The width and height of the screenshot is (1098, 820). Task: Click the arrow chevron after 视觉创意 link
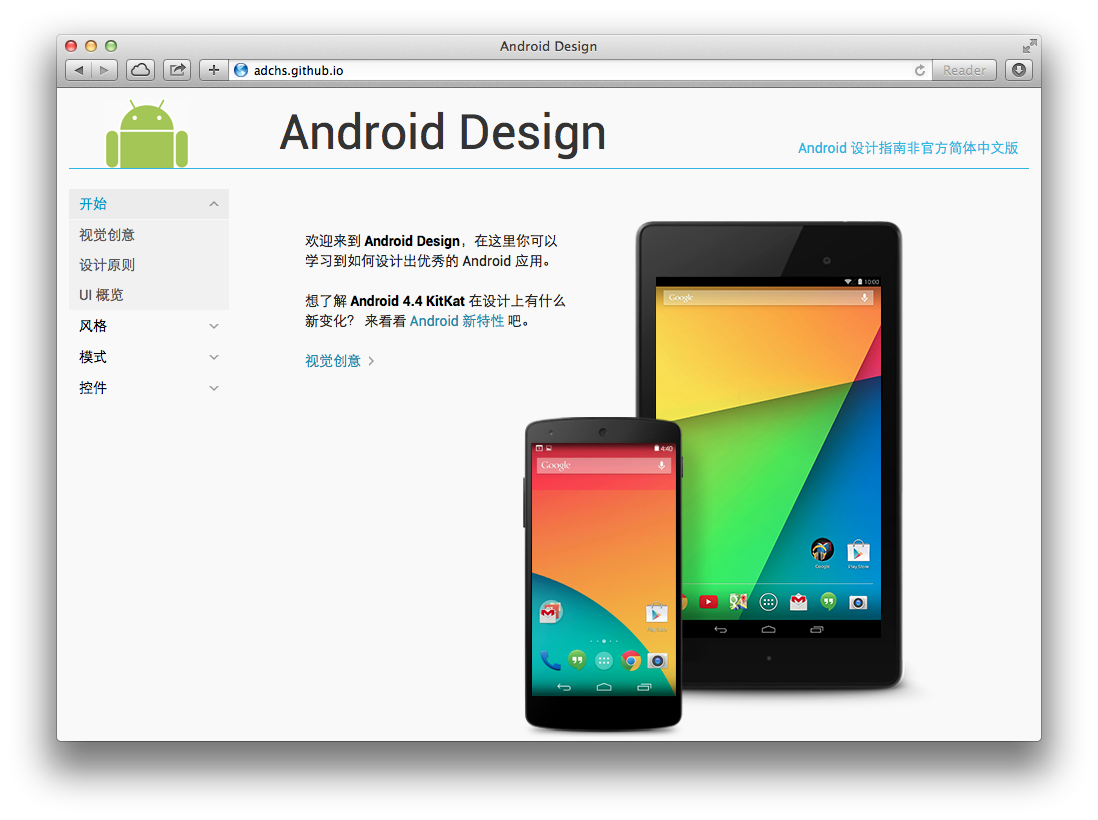(x=371, y=361)
